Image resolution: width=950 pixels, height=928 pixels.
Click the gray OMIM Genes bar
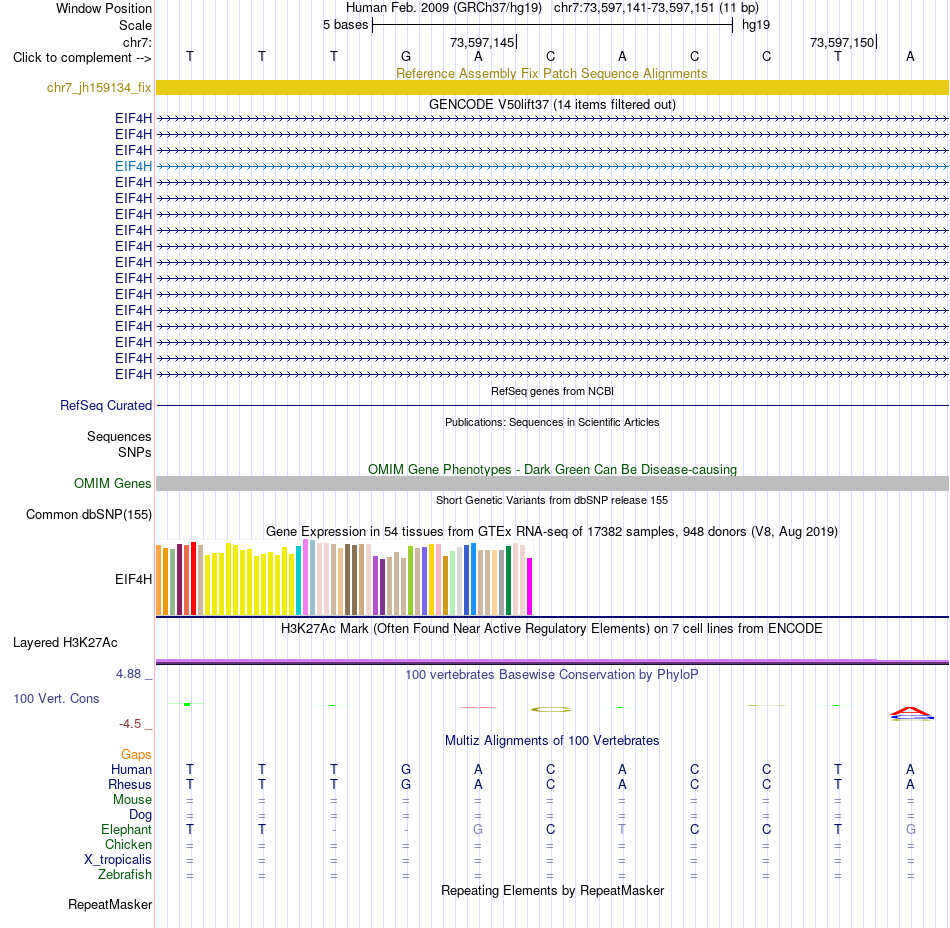point(552,483)
